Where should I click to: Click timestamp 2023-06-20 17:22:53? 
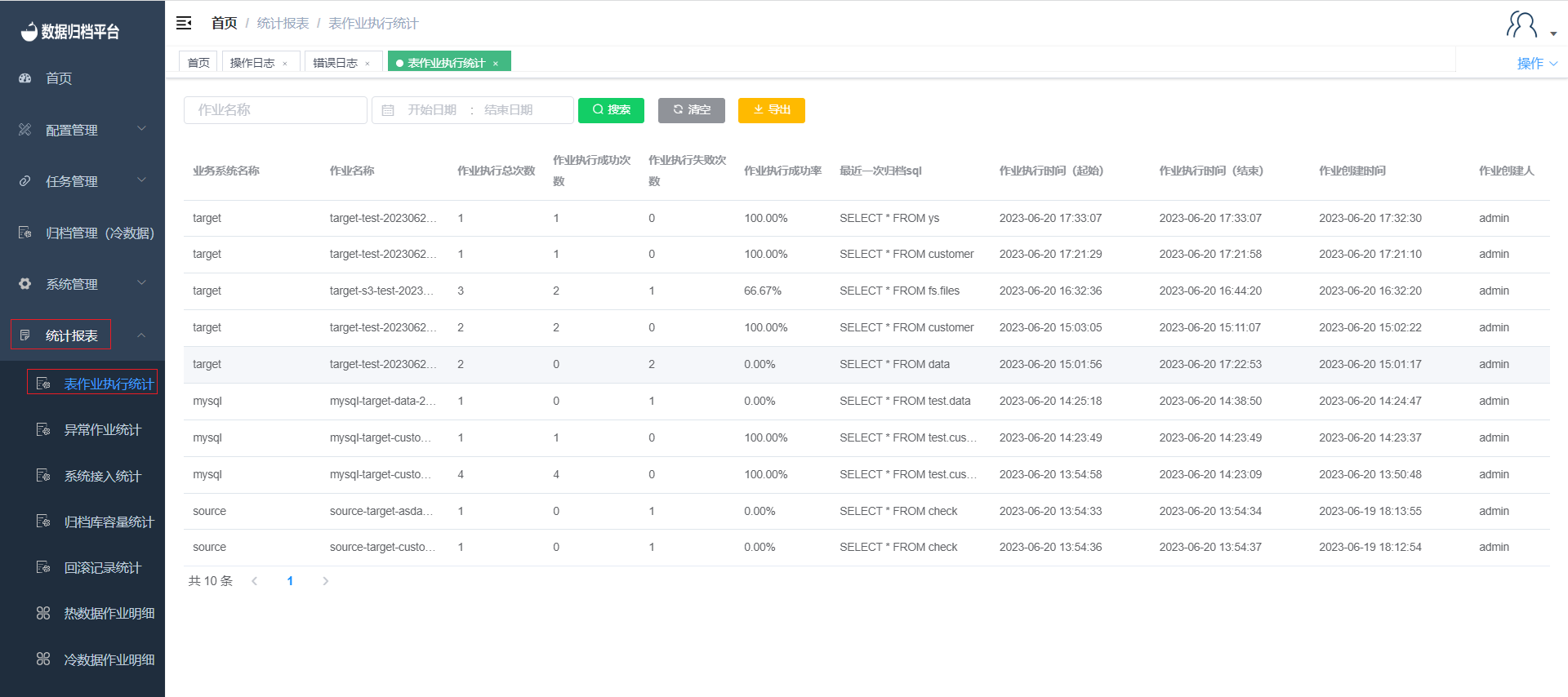click(1210, 364)
